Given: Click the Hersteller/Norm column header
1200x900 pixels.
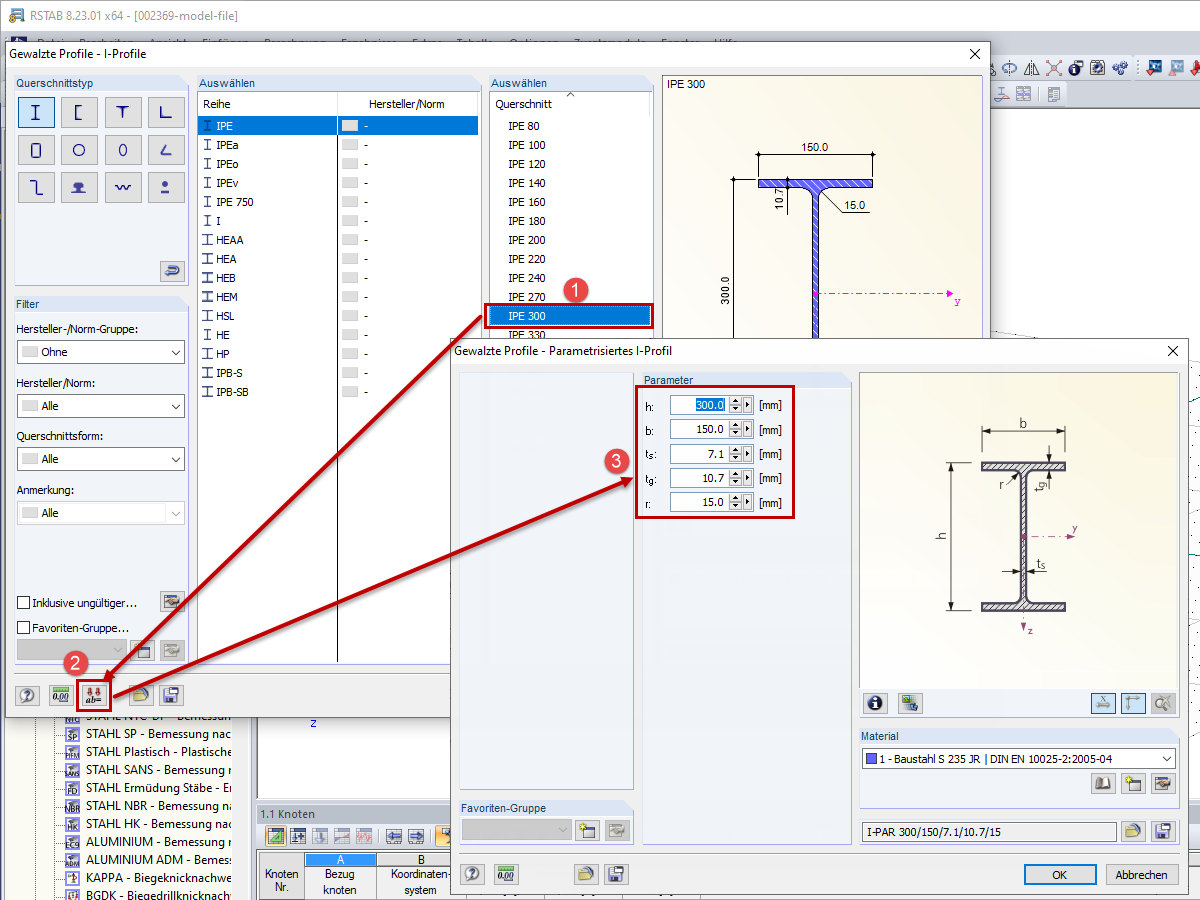Looking at the screenshot, I should [407, 104].
